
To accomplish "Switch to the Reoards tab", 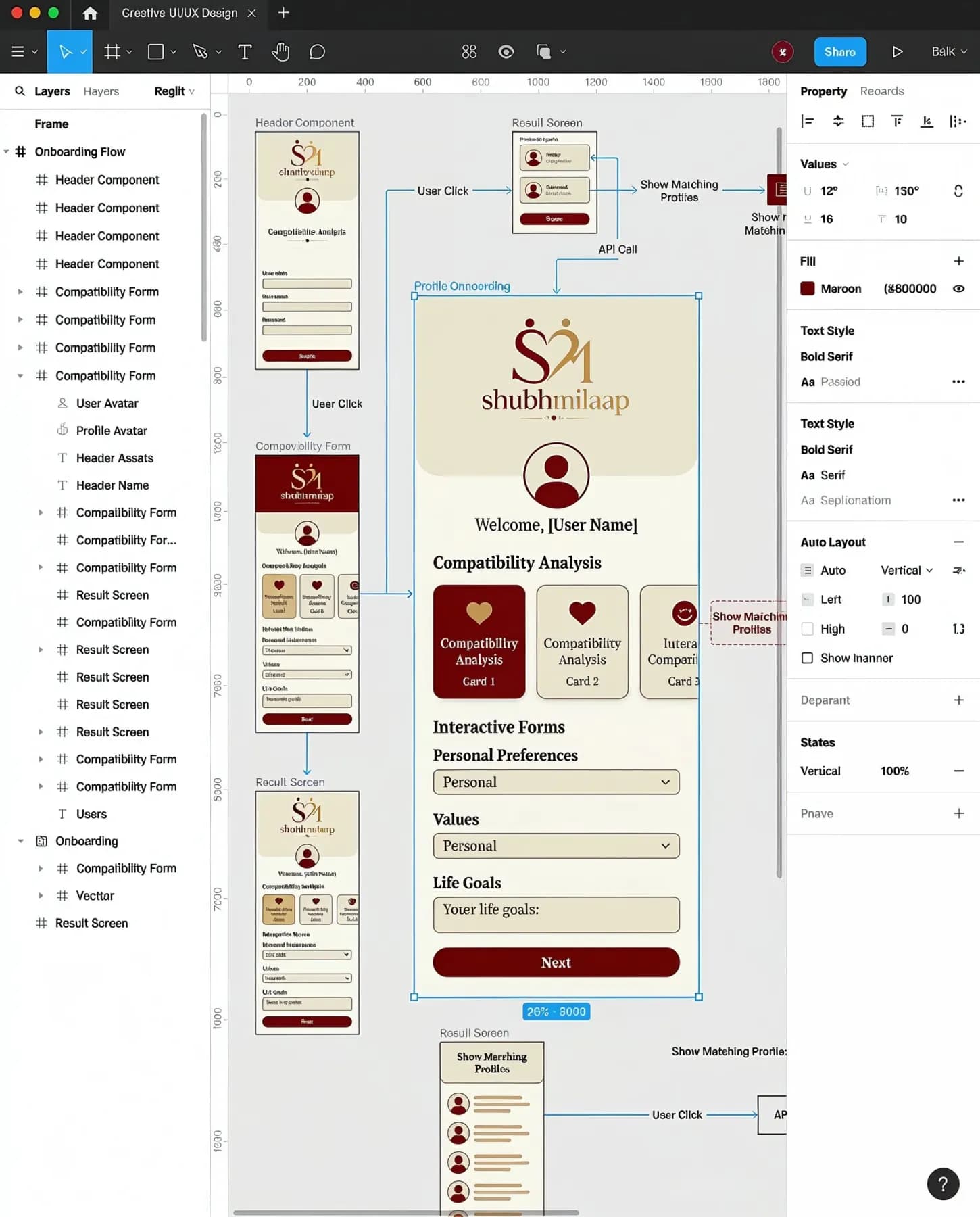I will (x=882, y=91).
